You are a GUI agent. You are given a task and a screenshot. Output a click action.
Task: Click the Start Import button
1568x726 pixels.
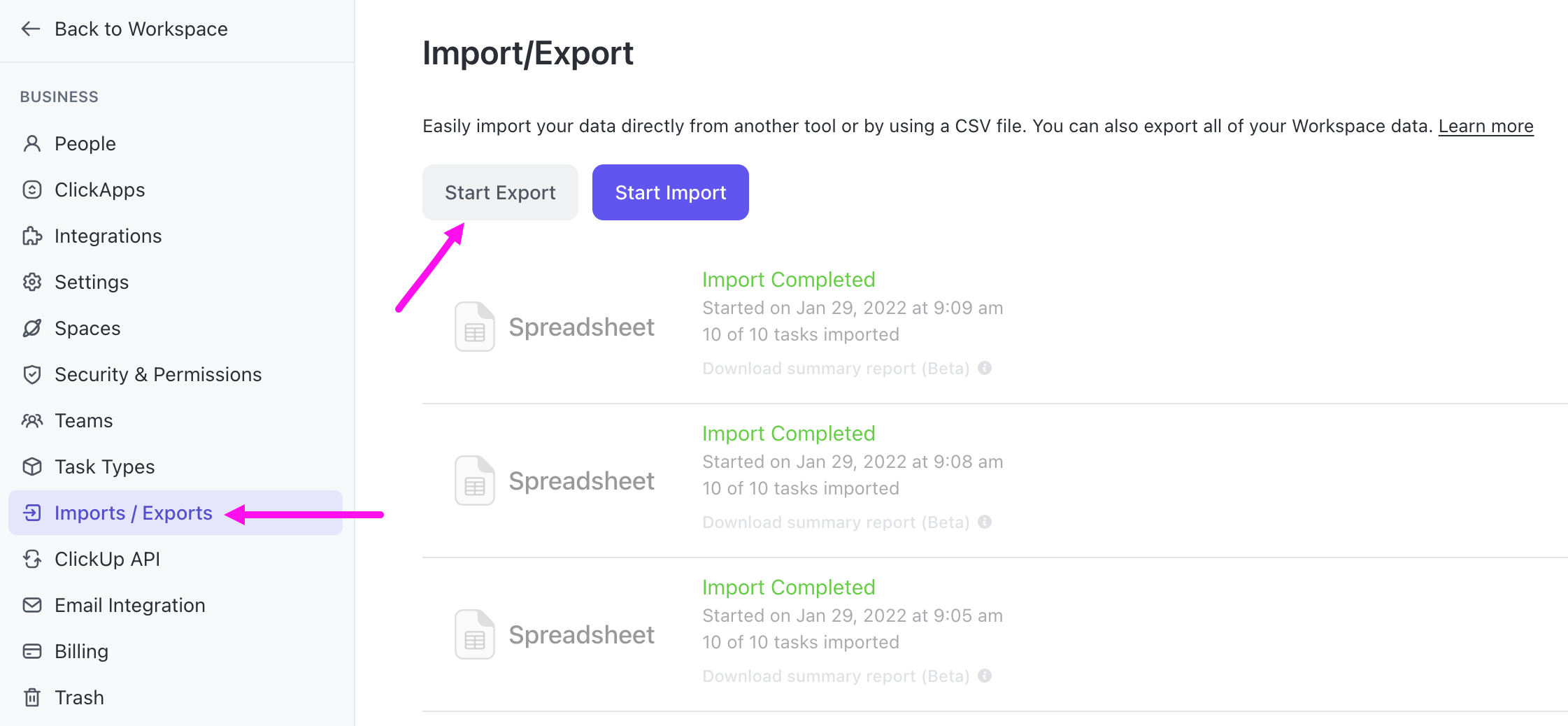tap(670, 192)
